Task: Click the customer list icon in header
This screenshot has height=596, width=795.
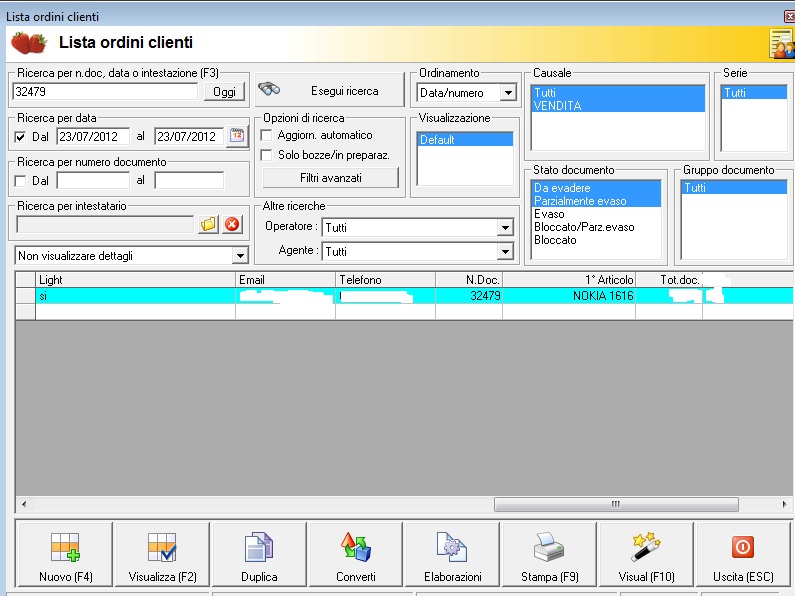Action: coord(781,44)
